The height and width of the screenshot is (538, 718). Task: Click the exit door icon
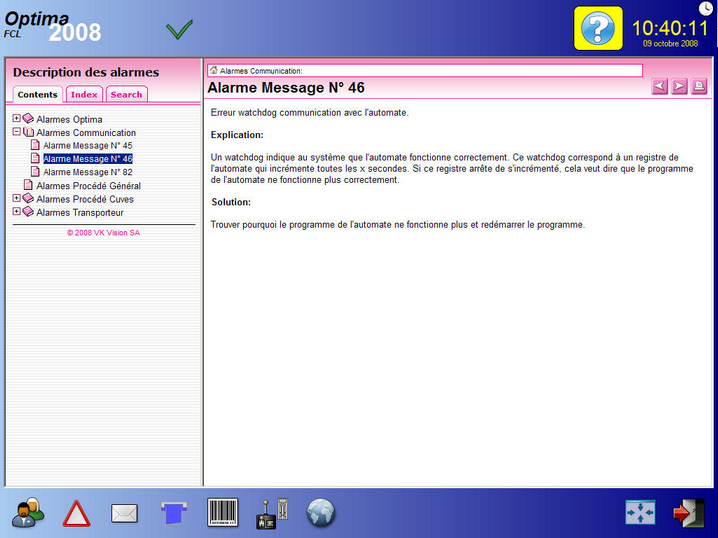[688, 512]
